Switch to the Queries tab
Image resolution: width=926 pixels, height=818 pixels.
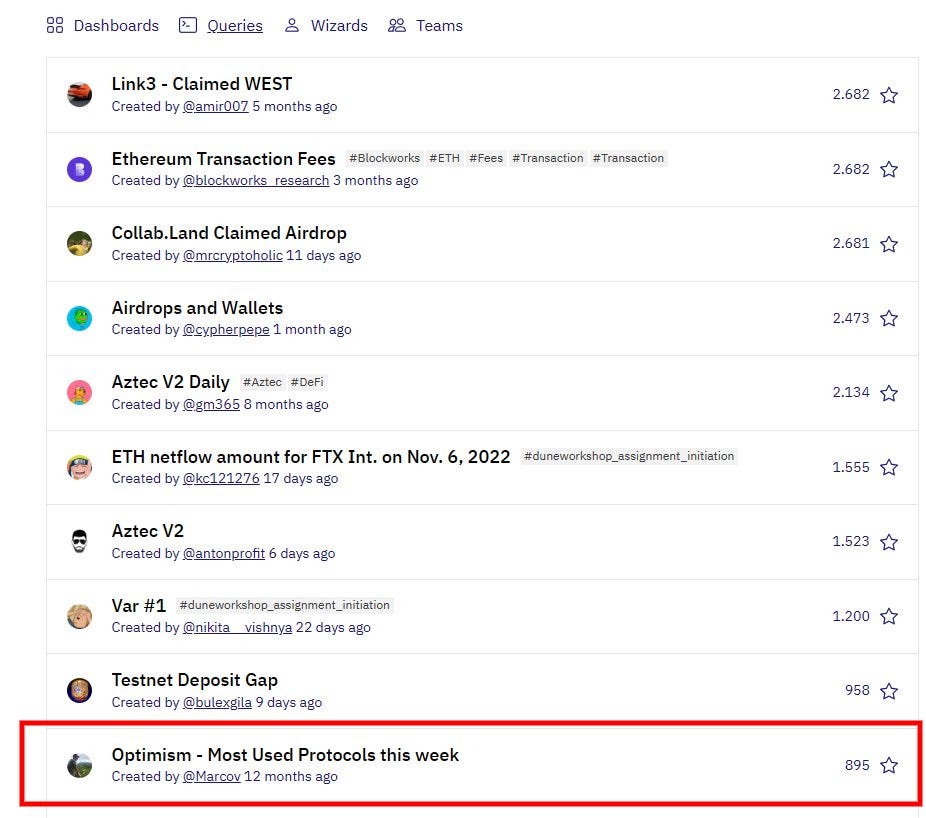(x=221, y=25)
